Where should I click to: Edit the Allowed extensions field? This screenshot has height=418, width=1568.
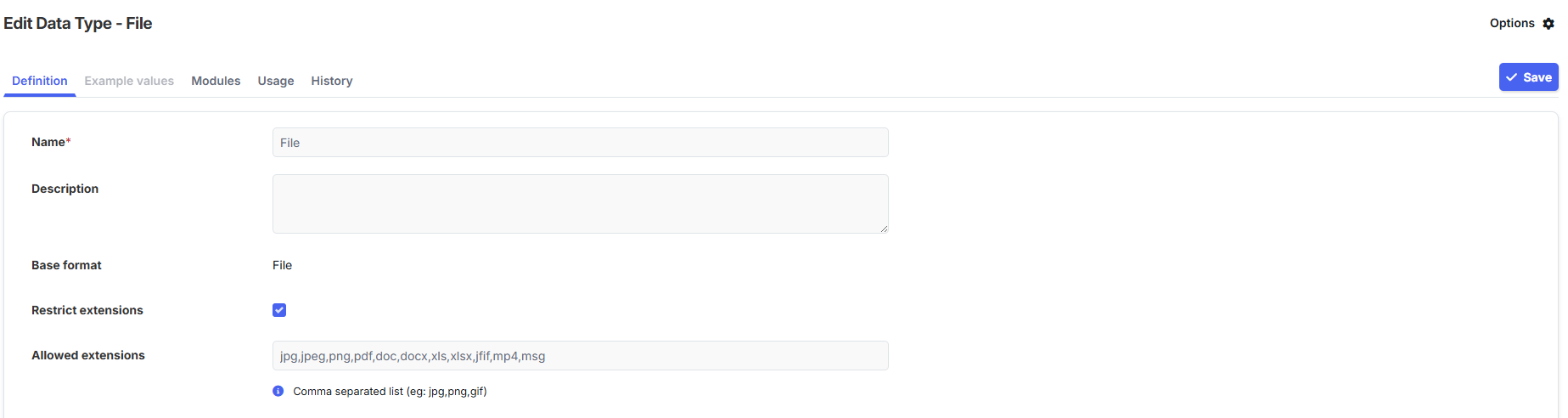(x=580, y=356)
